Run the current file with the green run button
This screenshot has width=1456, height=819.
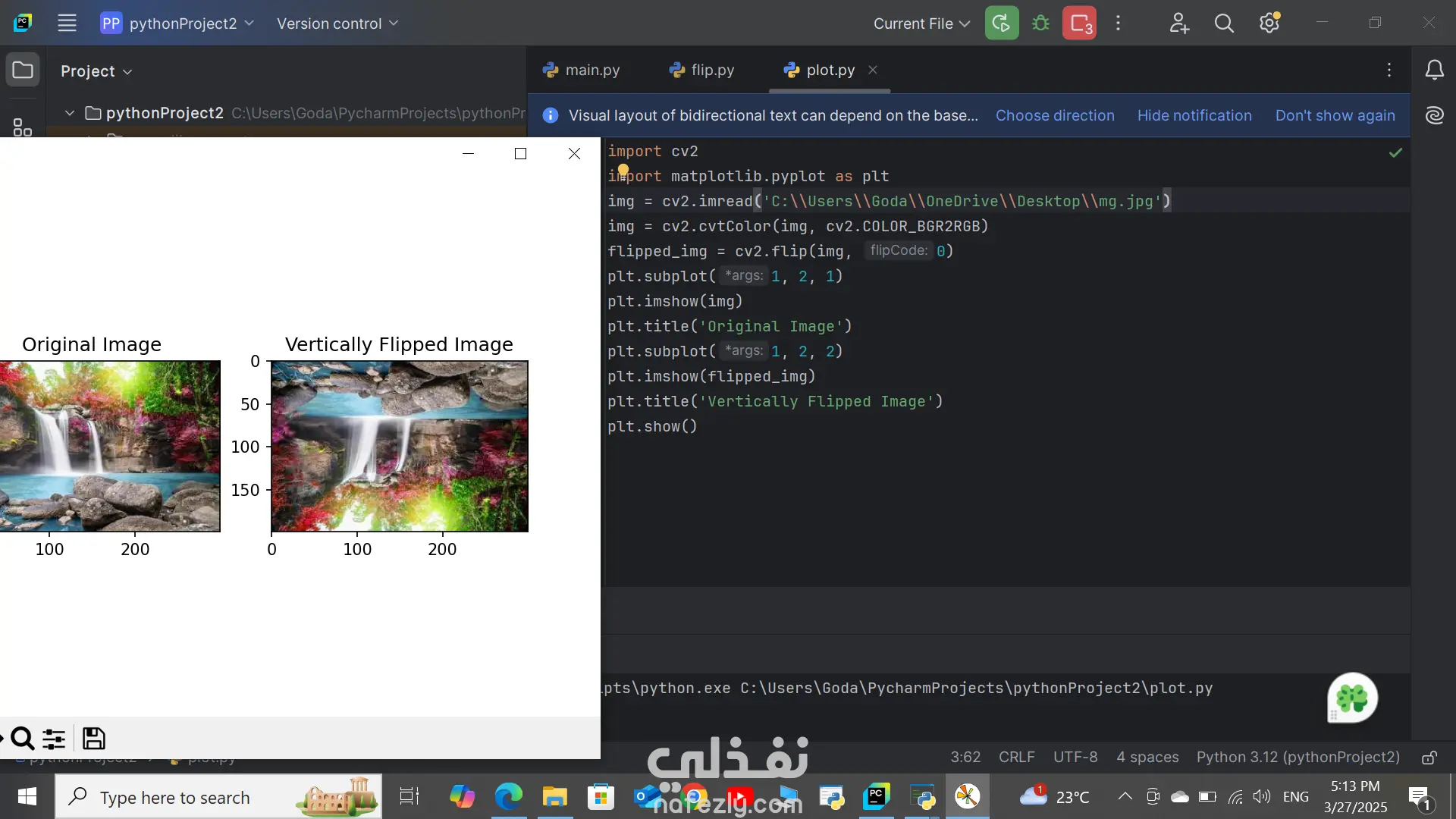(1001, 24)
